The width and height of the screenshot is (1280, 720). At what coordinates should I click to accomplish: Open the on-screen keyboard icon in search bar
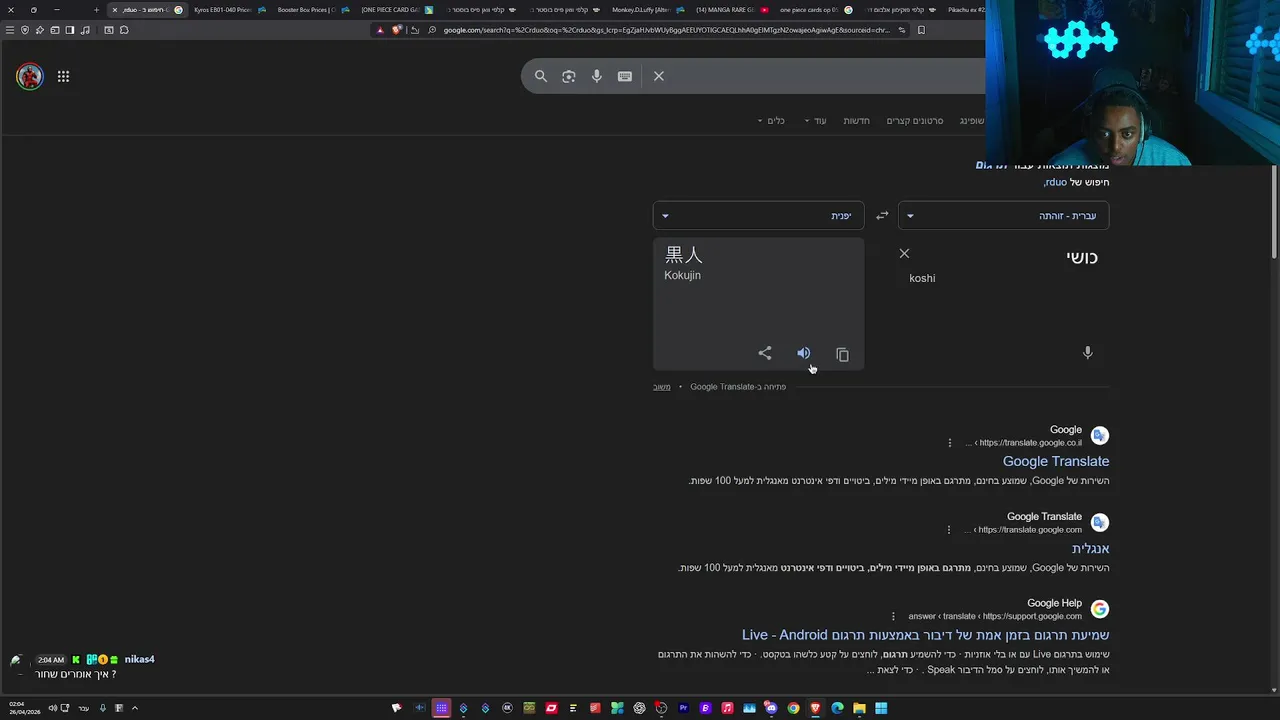click(625, 76)
